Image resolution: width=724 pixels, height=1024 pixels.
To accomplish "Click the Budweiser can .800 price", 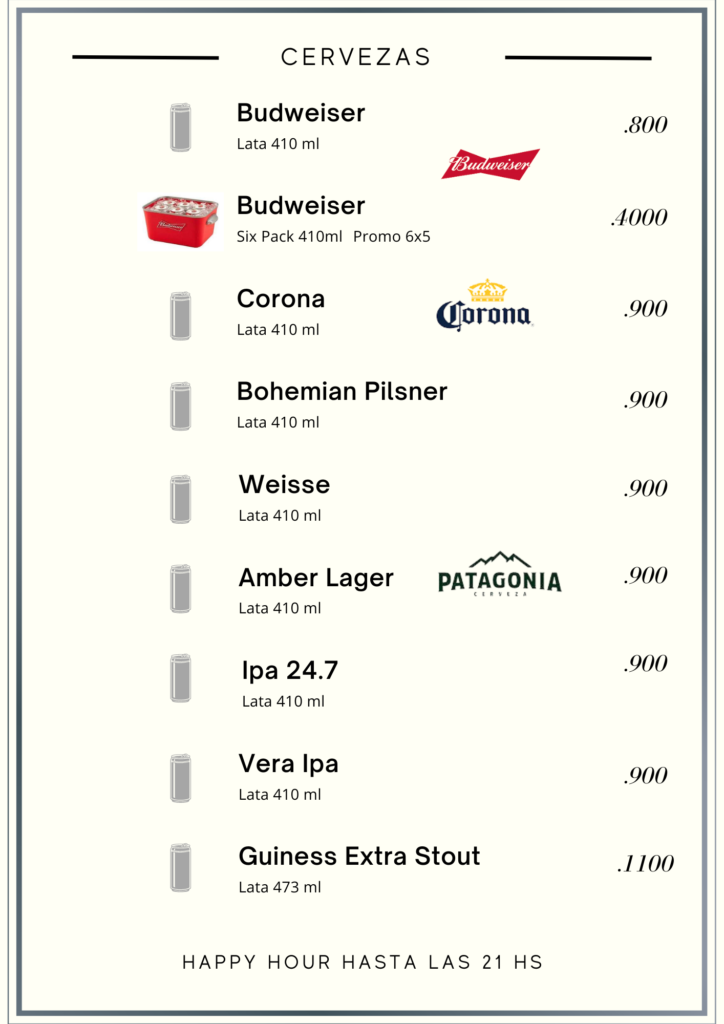I will (x=645, y=125).
